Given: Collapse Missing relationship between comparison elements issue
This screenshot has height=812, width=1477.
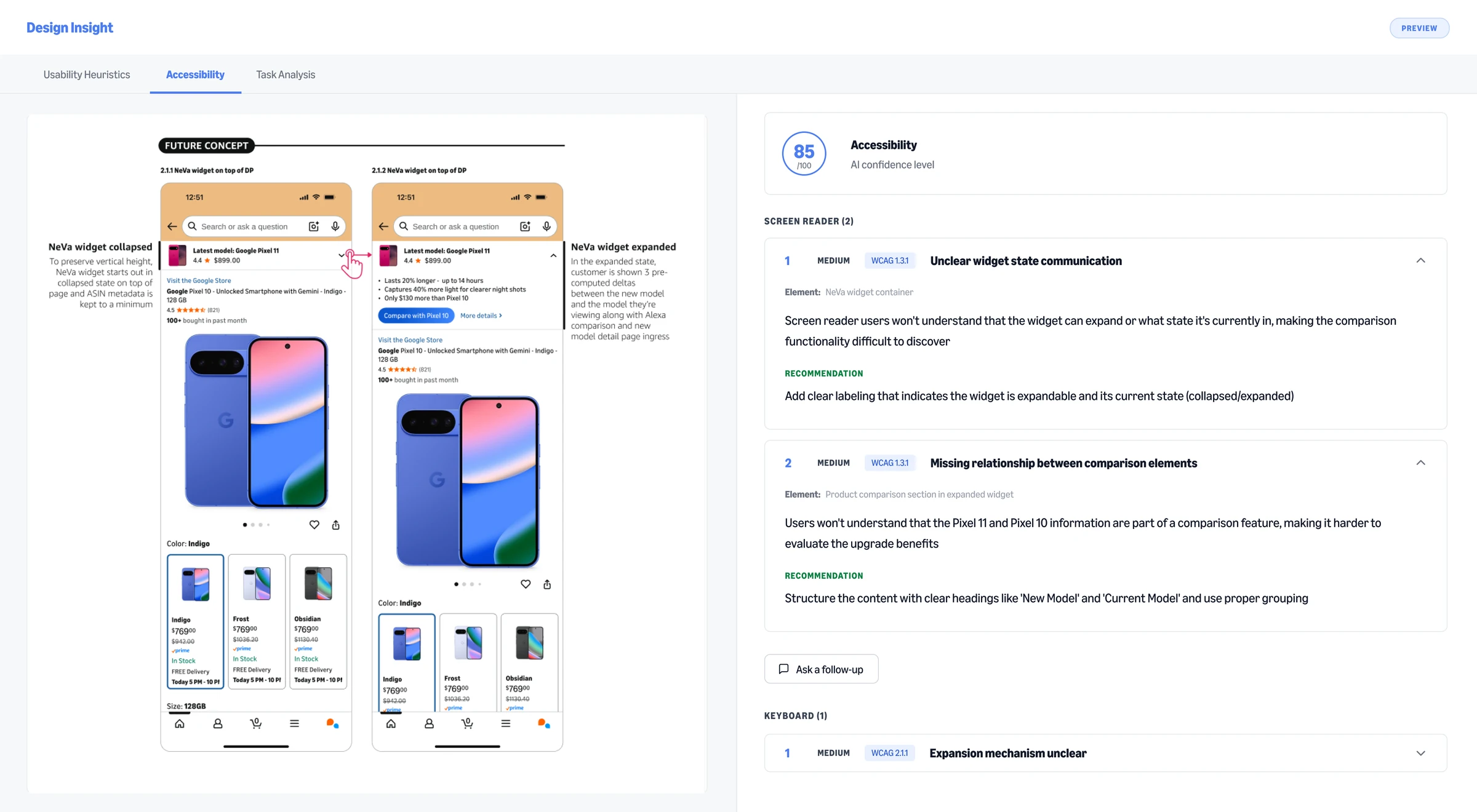Looking at the screenshot, I should pos(1420,463).
